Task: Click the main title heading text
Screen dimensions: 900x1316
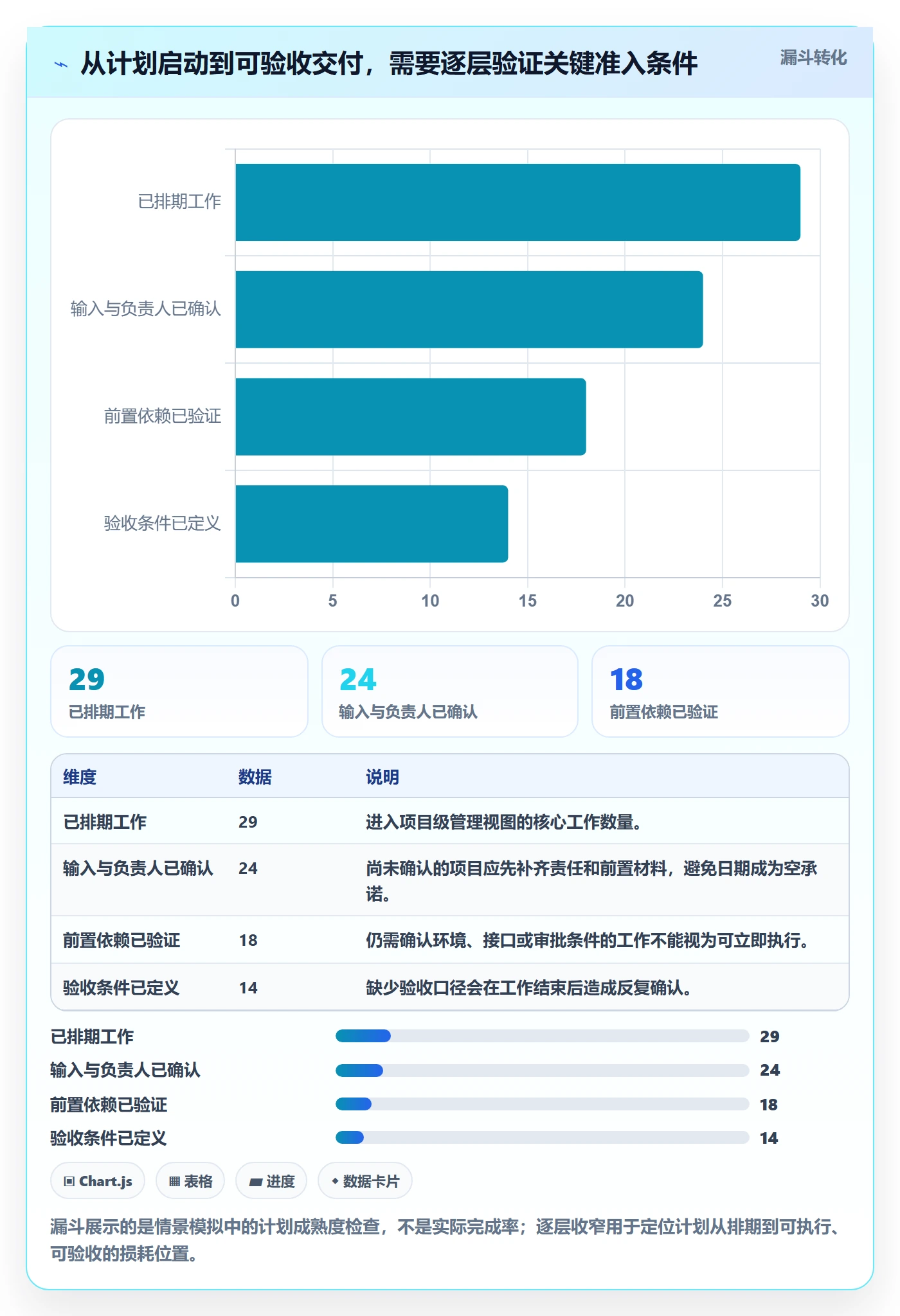Action: [x=389, y=64]
